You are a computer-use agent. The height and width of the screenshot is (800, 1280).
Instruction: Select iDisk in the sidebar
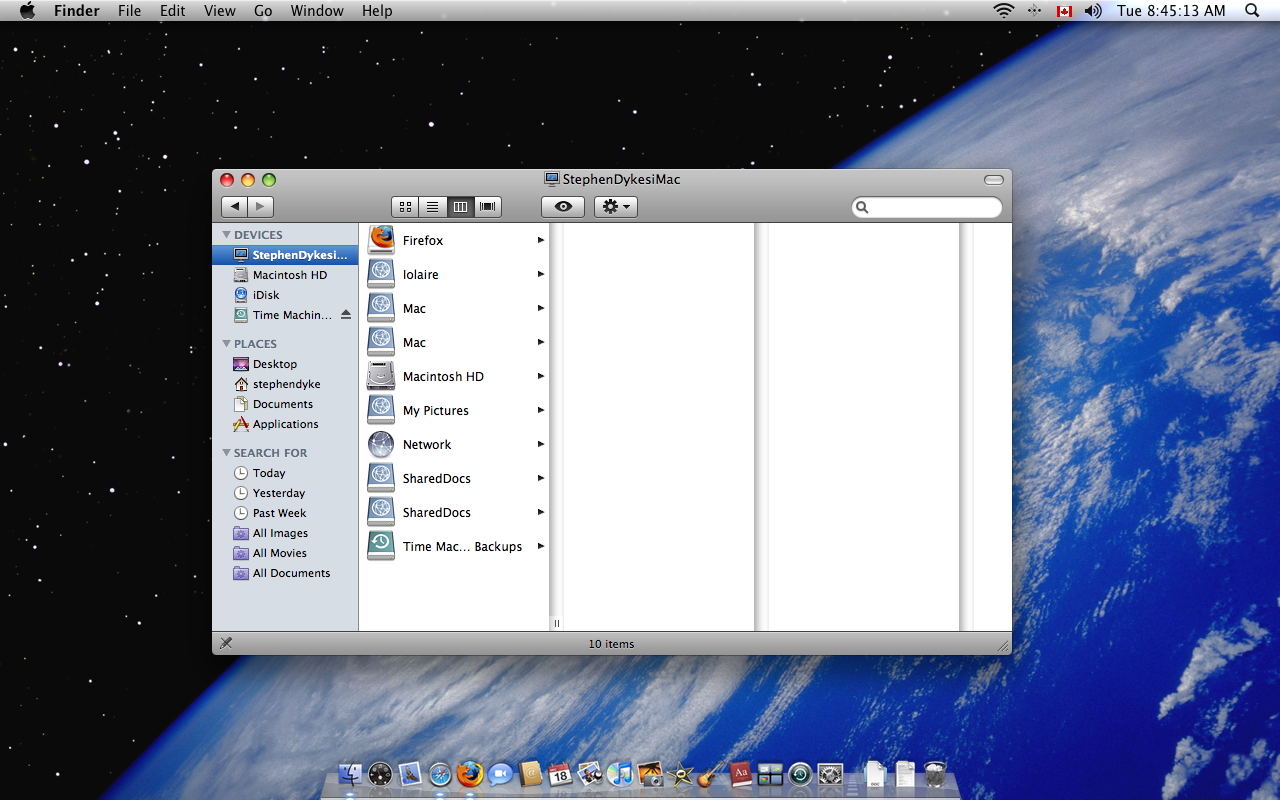285,295
